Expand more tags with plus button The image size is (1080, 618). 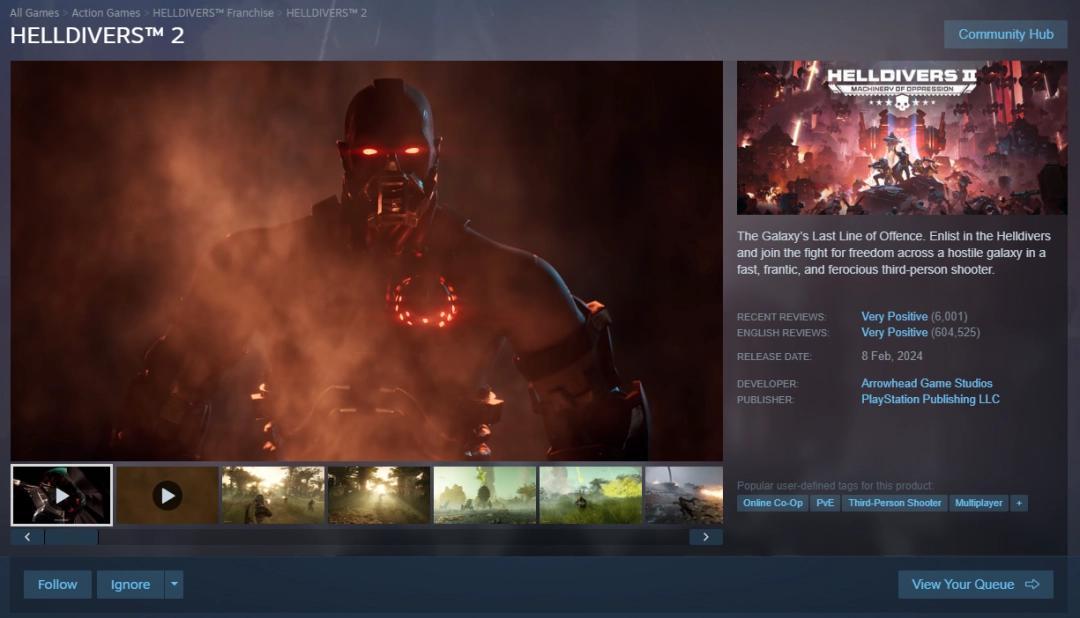[x=1019, y=503]
